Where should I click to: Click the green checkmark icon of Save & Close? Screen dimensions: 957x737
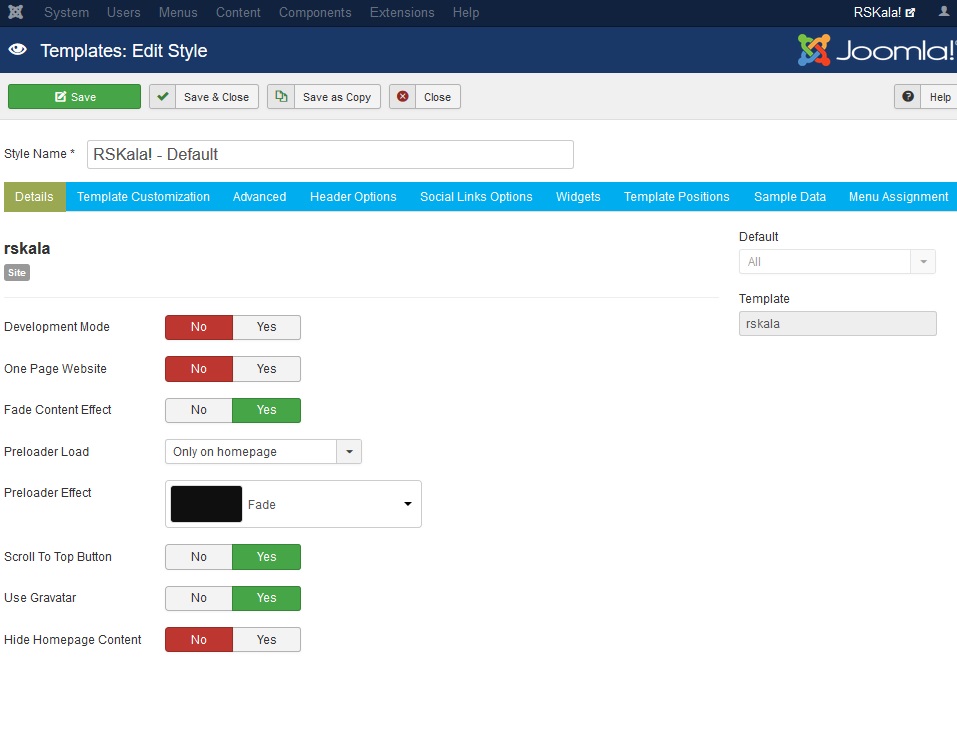[162, 96]
